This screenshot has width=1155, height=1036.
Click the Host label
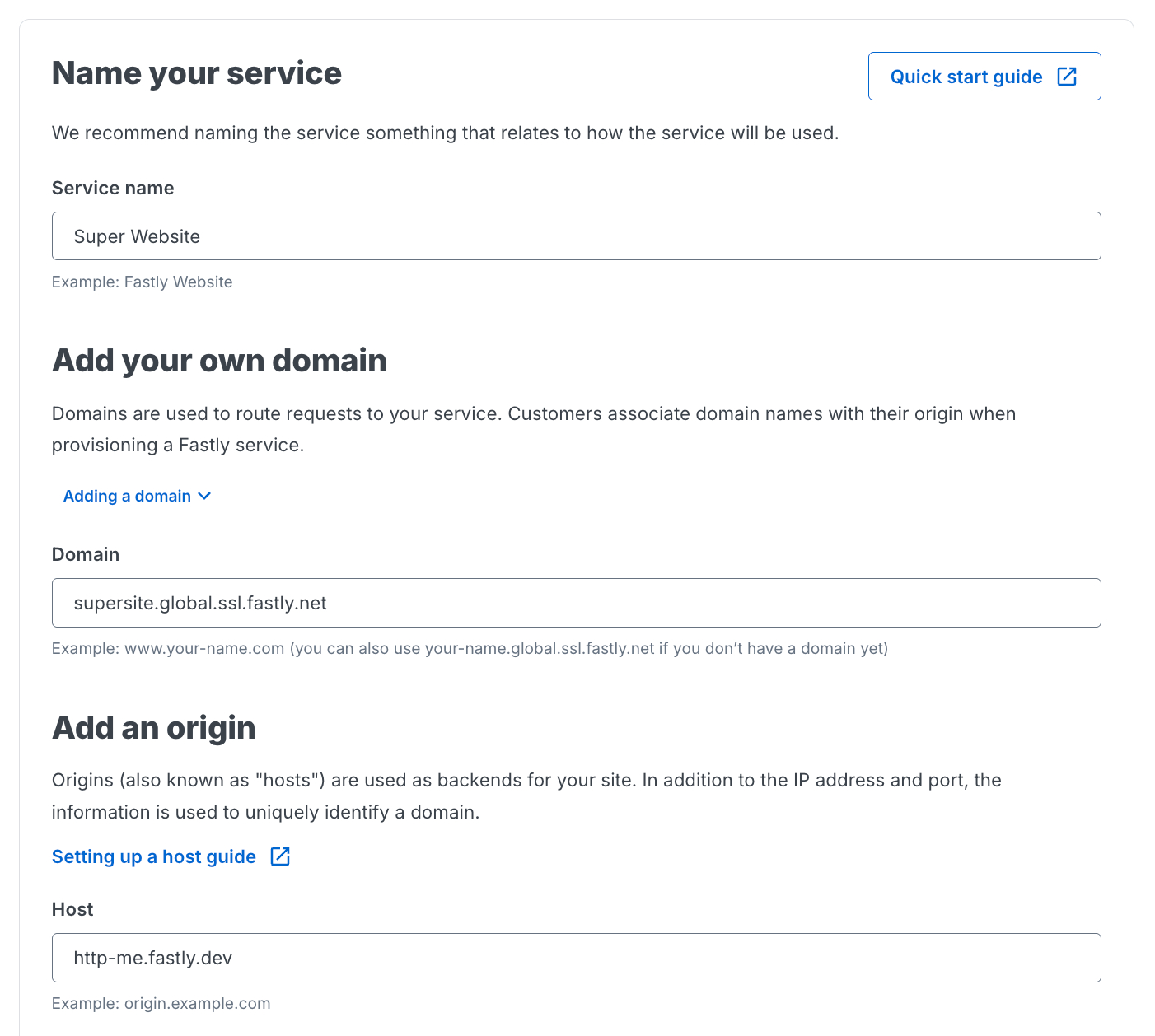tap(72, 909)
